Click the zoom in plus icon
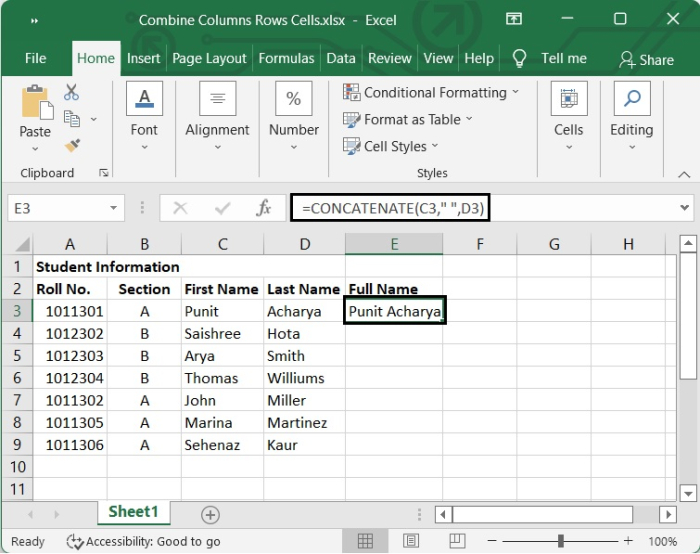The width and height of the screenshot is (700, 554). (x=628, y=541)
